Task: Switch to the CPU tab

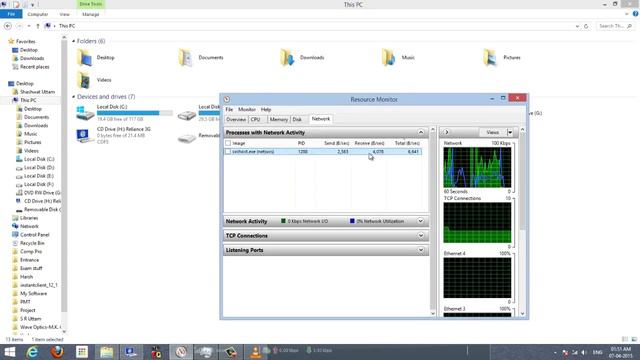Action: [x=256, y=120]
